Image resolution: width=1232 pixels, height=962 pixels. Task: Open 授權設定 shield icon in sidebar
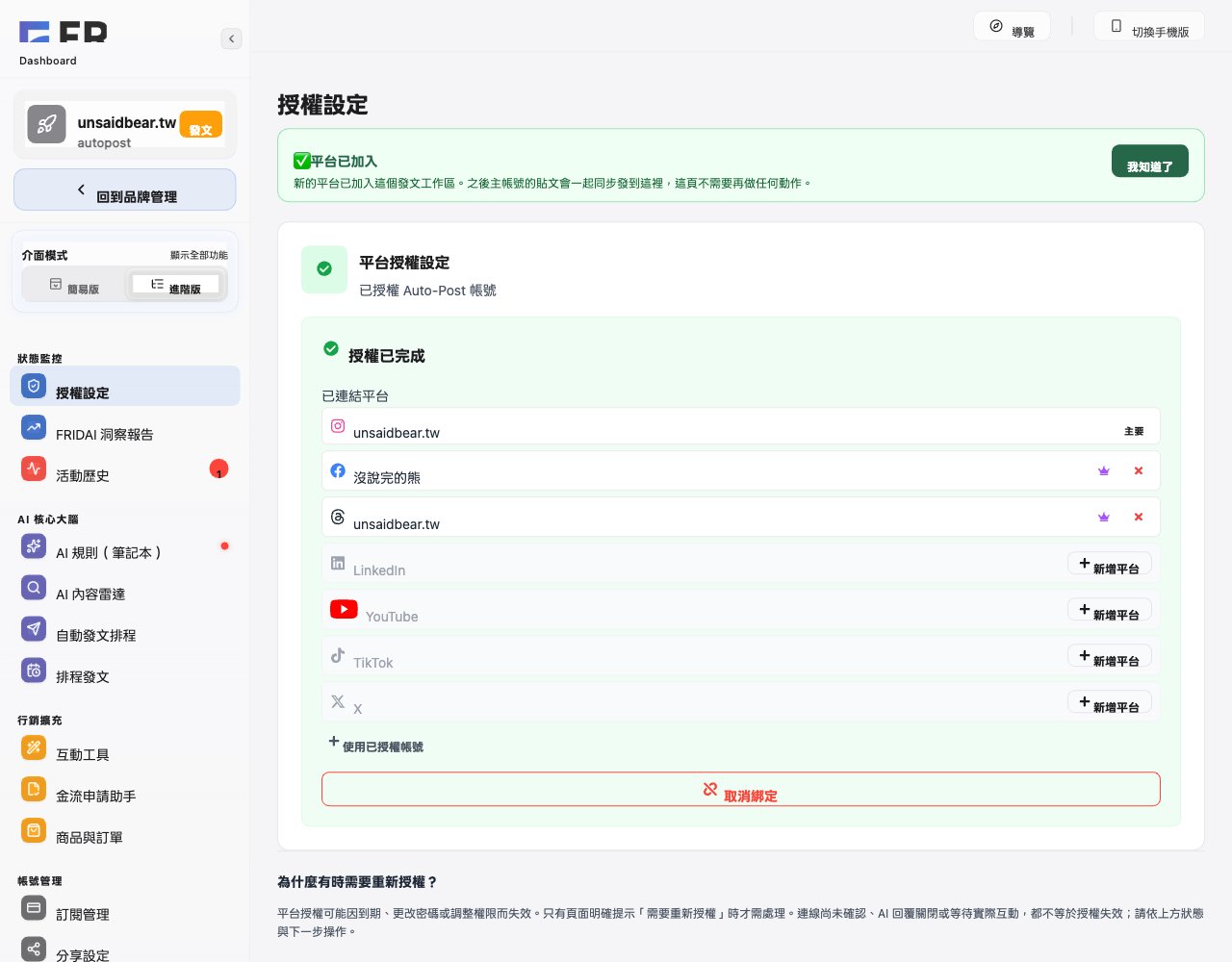pos(34,386)
